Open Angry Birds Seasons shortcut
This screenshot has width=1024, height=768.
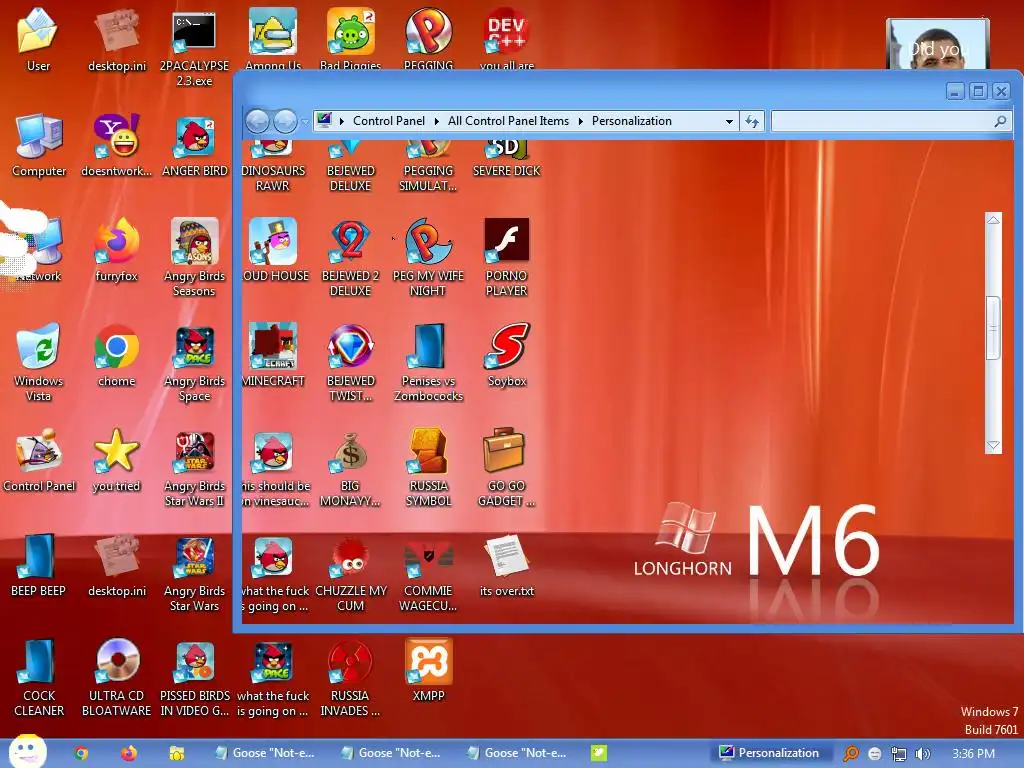[194, 257]
